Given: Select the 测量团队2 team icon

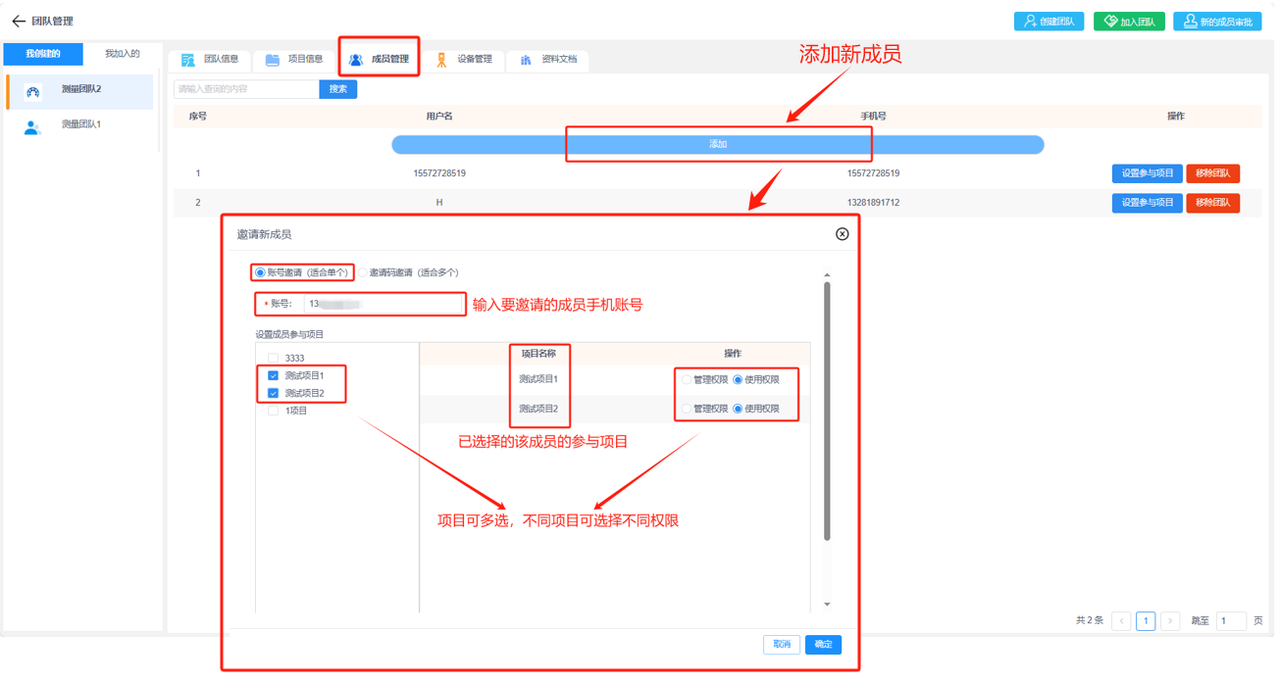Looking at the screenshot, I should [33, 92].
